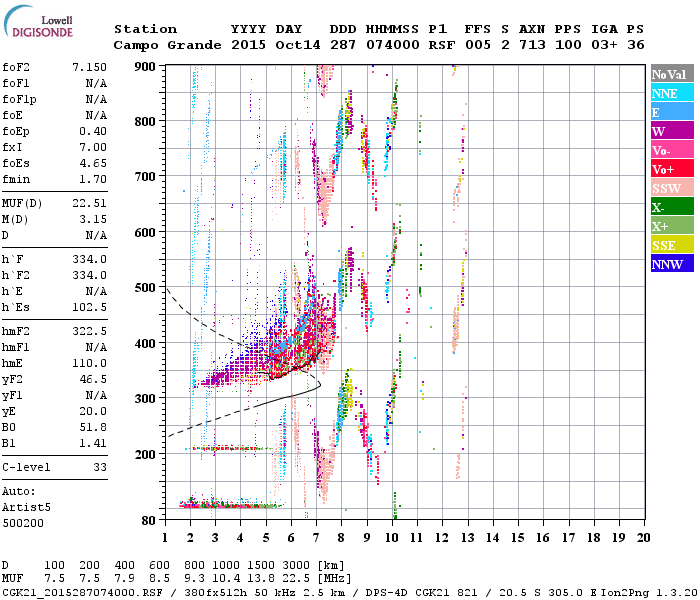Screen dimensions: 700x600
Task: Click the h`F value 334.0
Action: point(90,260)
